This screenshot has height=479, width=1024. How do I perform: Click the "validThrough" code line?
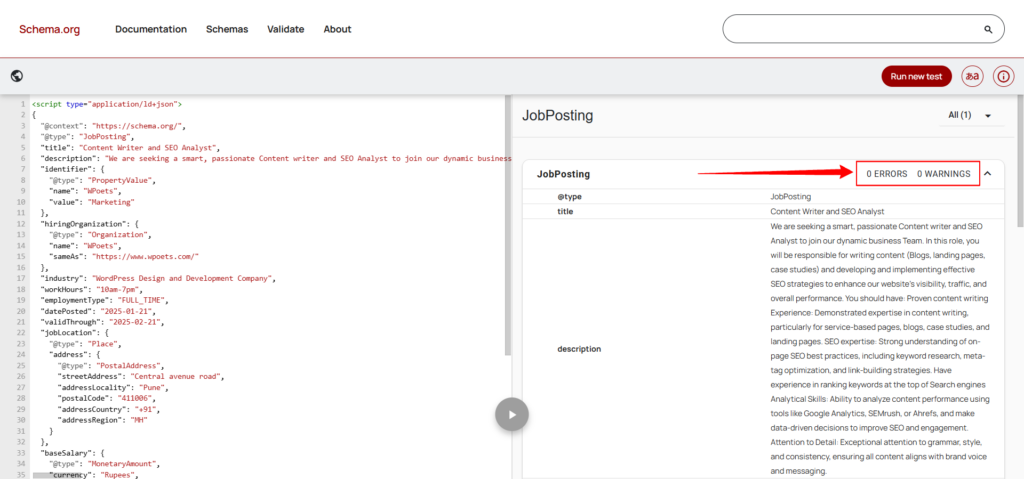pyautogui.click(x=102, y=322)
